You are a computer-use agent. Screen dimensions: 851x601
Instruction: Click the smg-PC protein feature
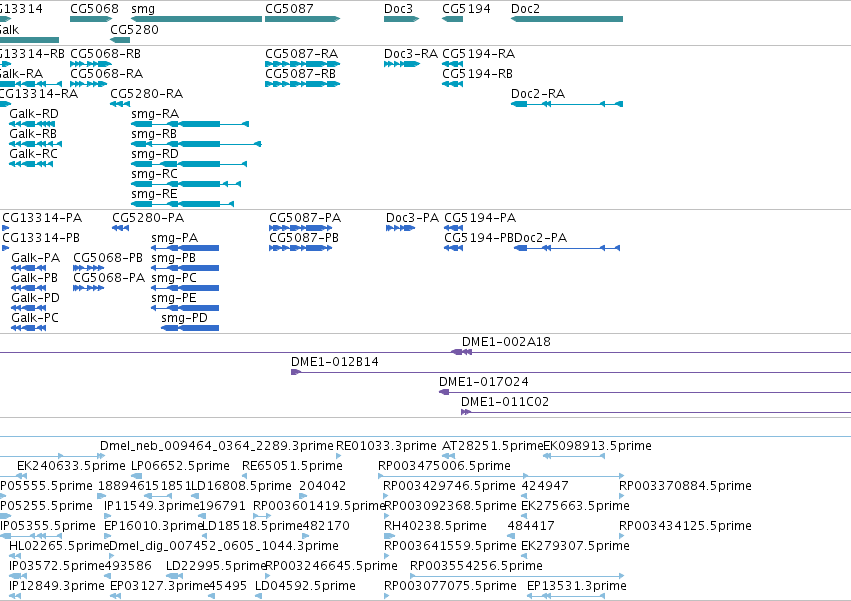click(185, 288)
